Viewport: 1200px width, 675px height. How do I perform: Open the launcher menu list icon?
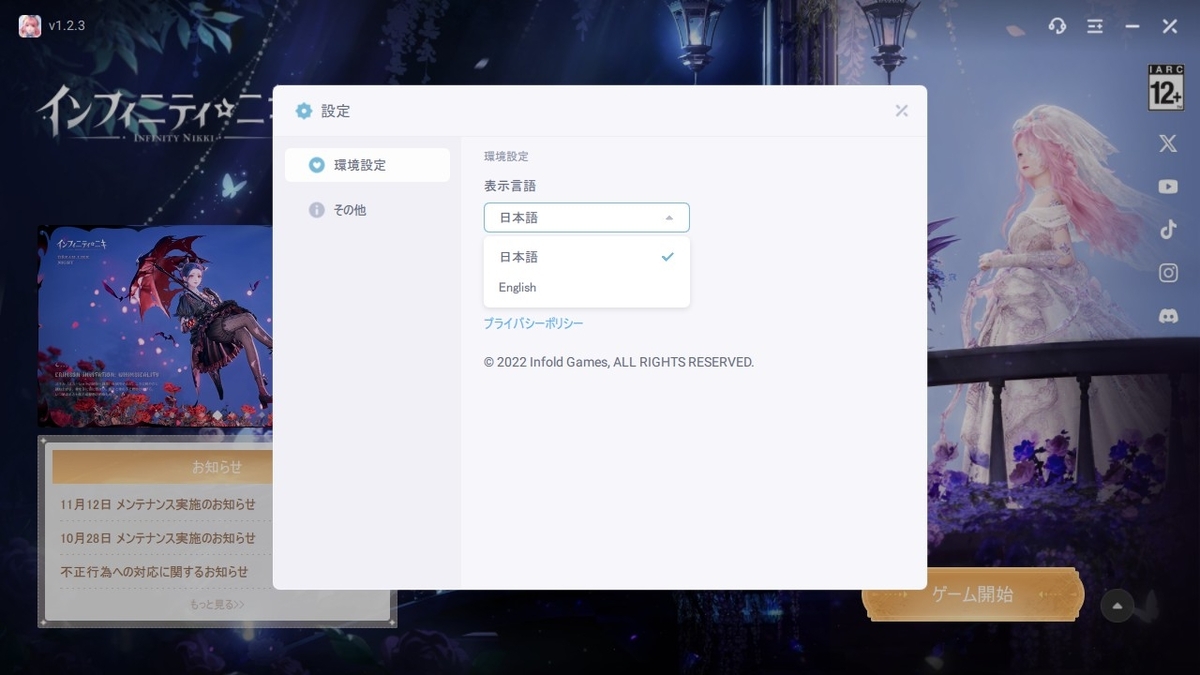pos(1095,26)
